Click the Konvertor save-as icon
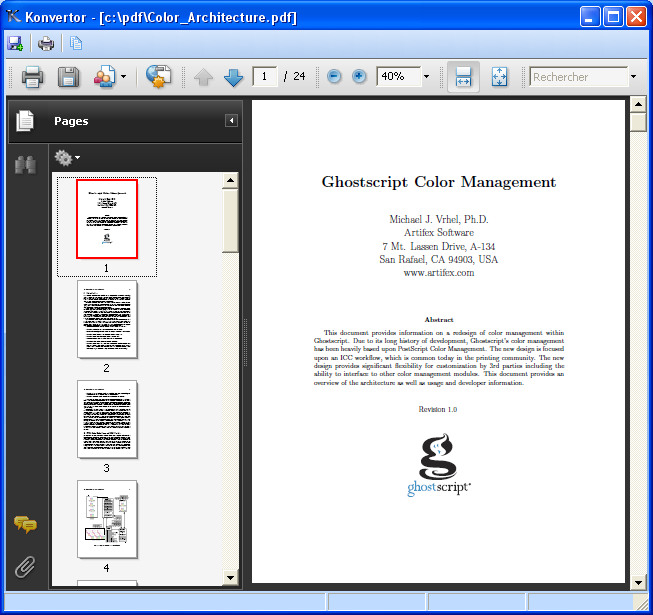Viewport: 653px width, 615px height. click(15, 43)
